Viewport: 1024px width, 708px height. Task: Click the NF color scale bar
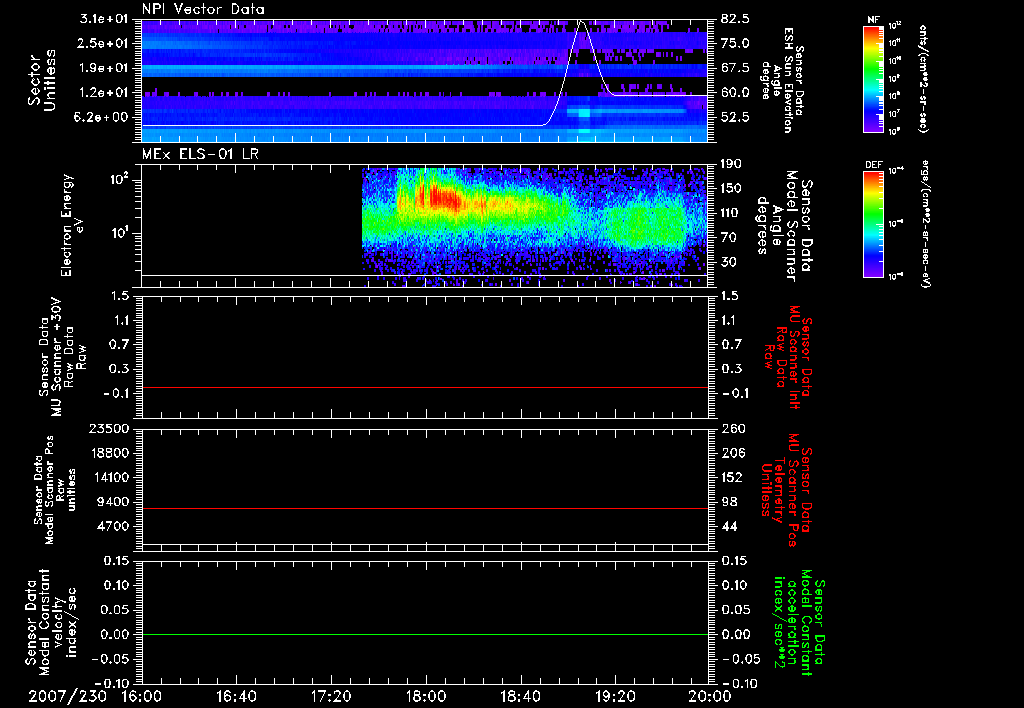(874, 79)
